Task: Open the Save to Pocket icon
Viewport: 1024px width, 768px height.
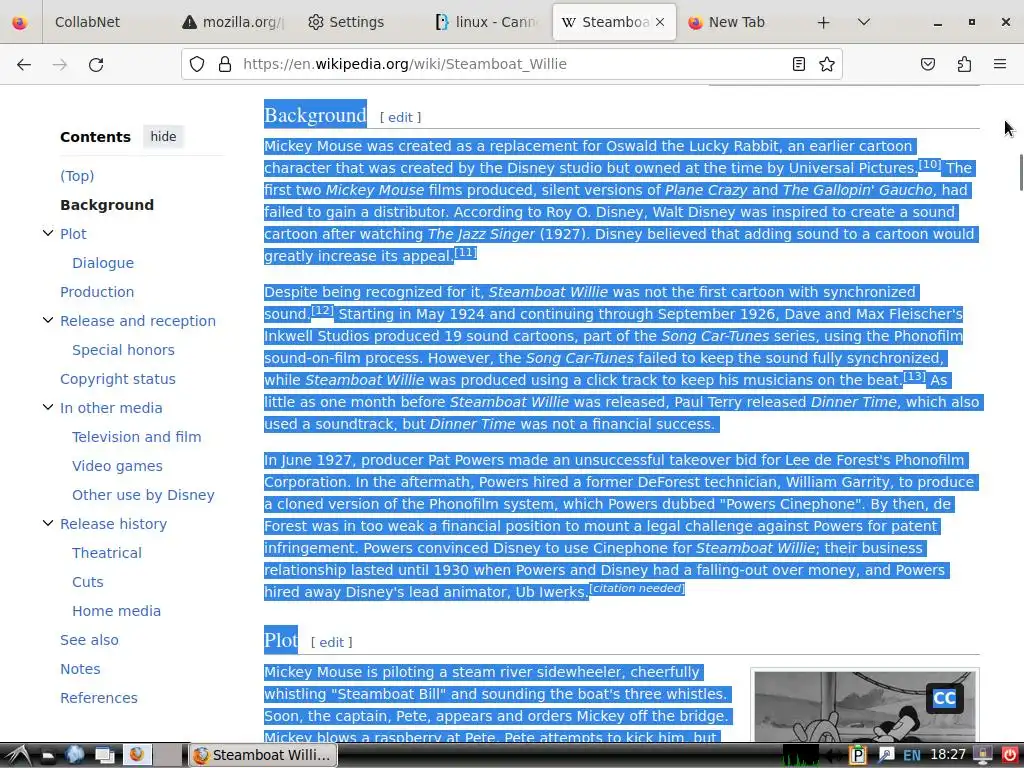Action: pyautogui.click(x=927, y=64)
